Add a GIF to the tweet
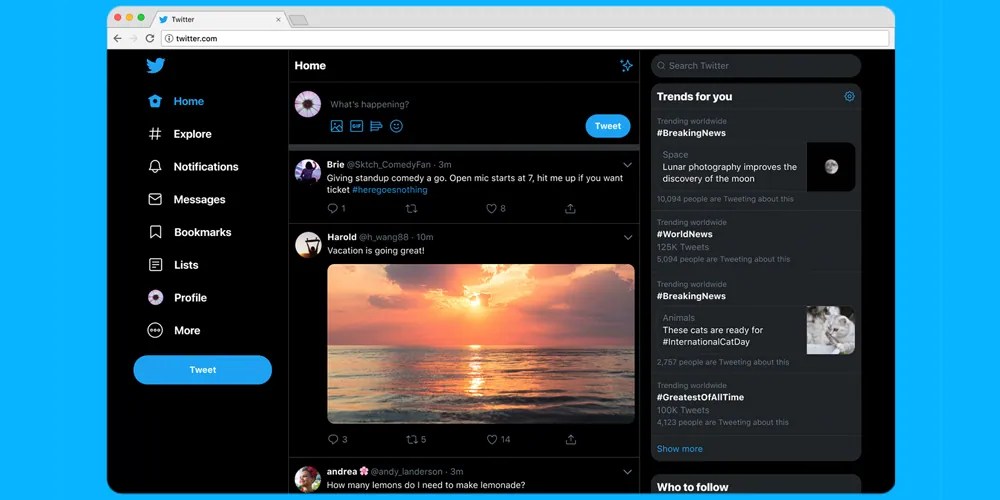Screen dimensions: 1000x500 point(357,126)
